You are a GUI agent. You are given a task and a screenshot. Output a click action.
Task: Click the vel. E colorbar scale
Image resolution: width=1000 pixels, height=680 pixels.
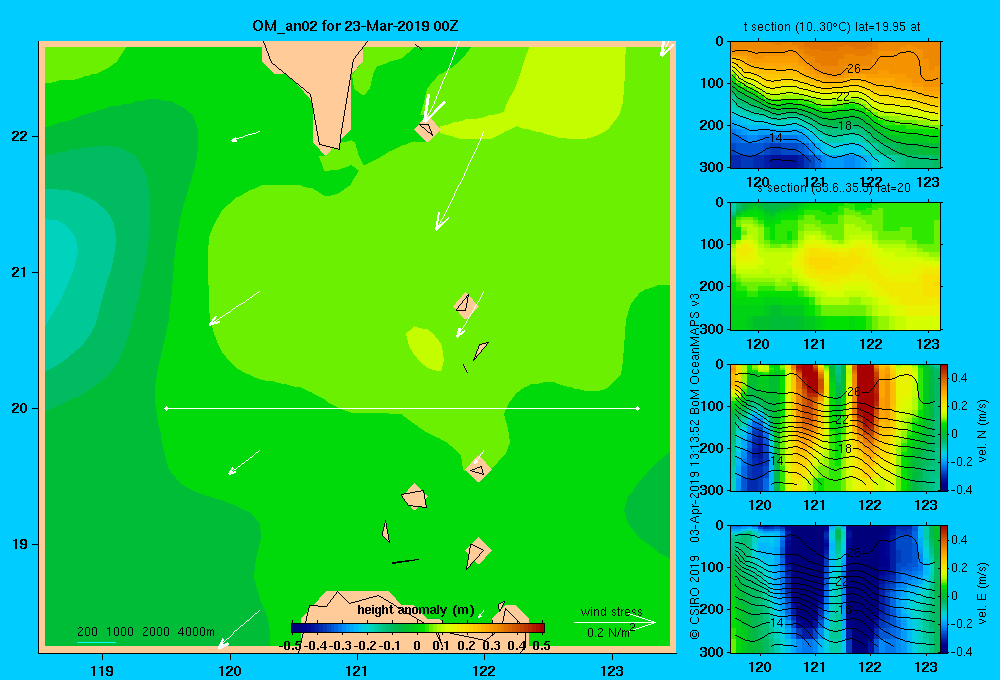tap(945, 589)
